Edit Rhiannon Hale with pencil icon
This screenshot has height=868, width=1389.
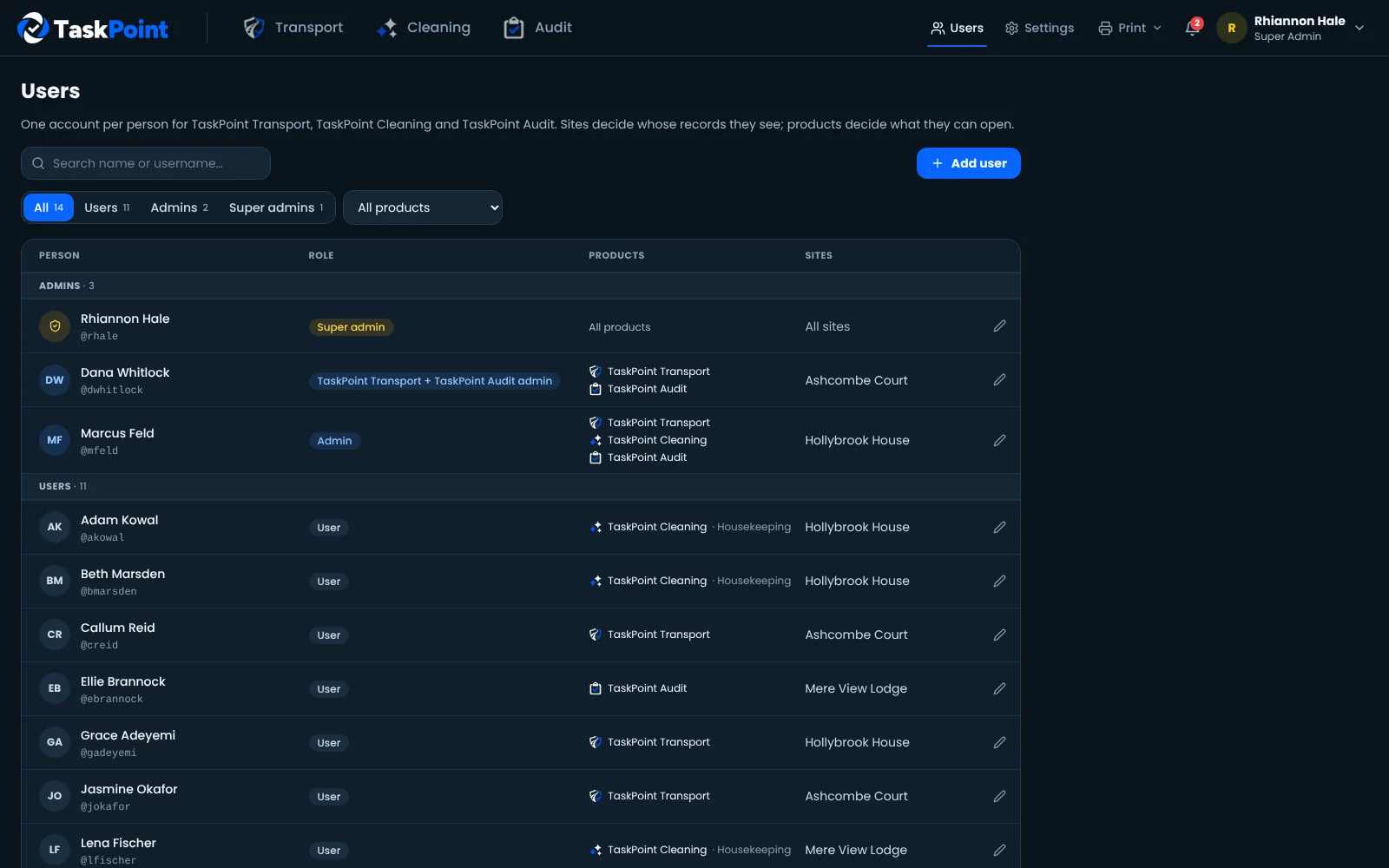coord(999,326)
